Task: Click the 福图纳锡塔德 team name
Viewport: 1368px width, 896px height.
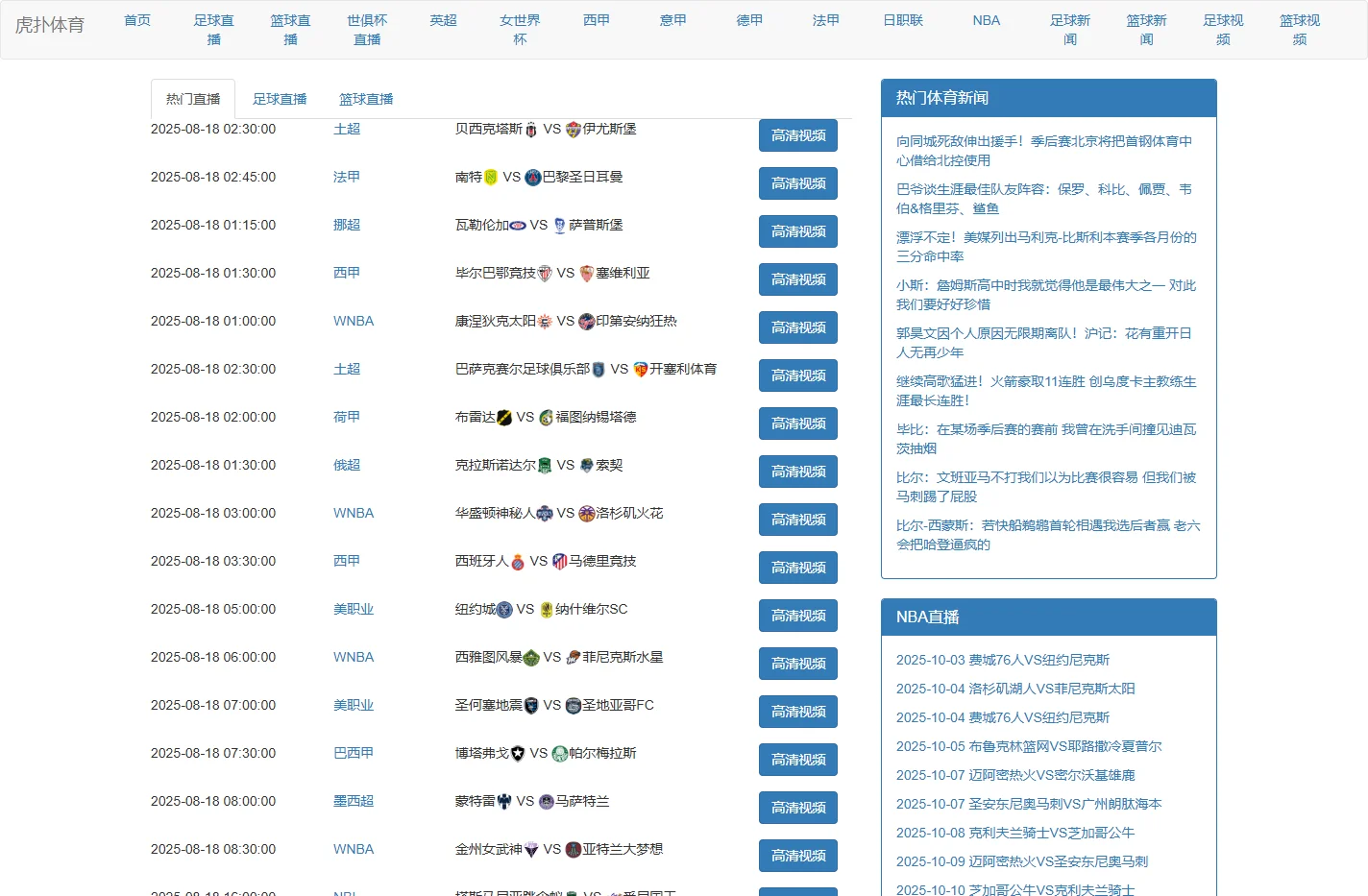Action: 596,417
